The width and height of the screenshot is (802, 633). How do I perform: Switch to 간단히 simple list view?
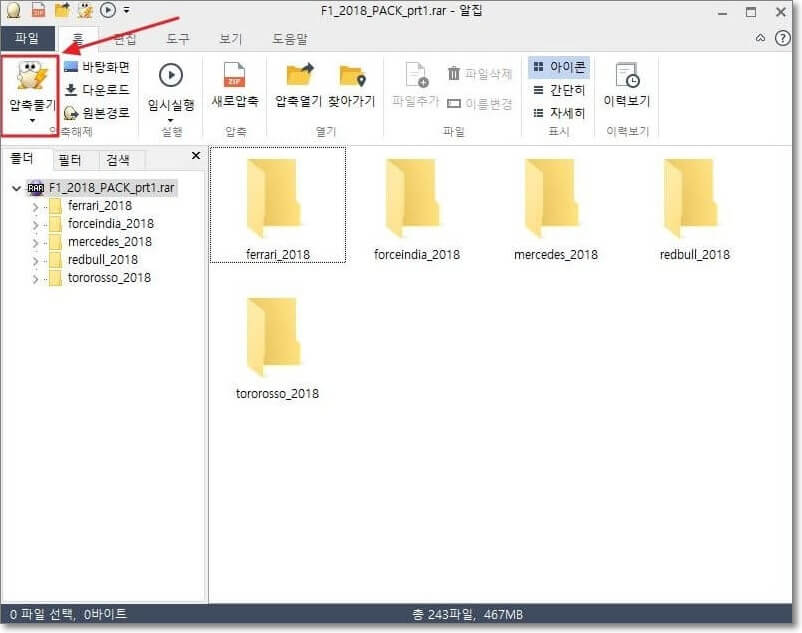559,91
